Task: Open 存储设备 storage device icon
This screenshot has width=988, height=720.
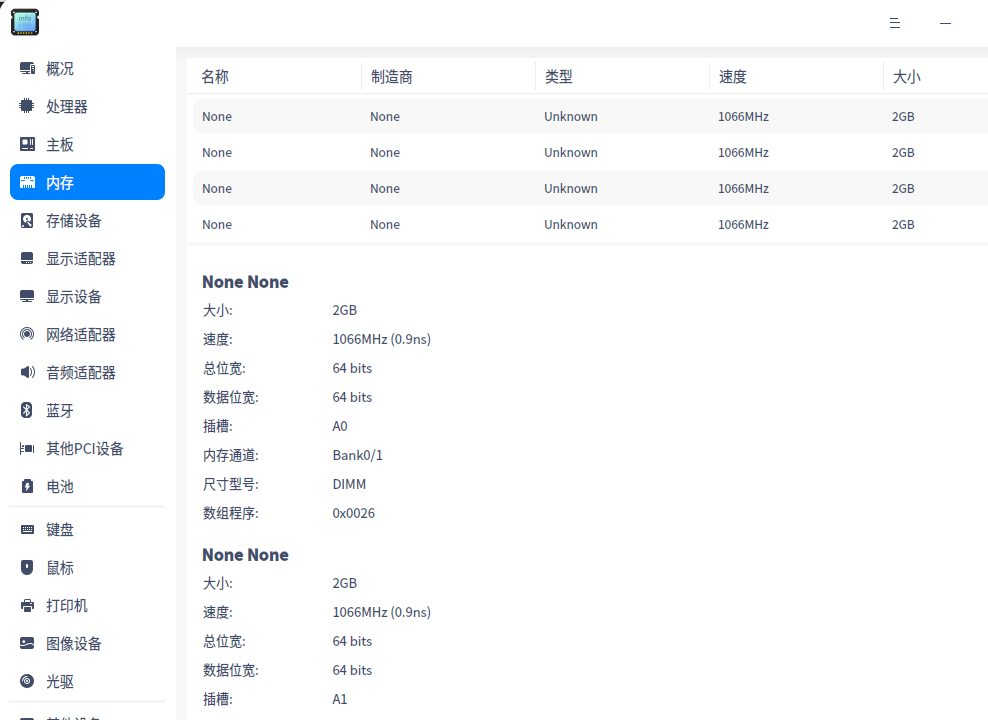Action: pyautogui.click(x=27, y=220)
